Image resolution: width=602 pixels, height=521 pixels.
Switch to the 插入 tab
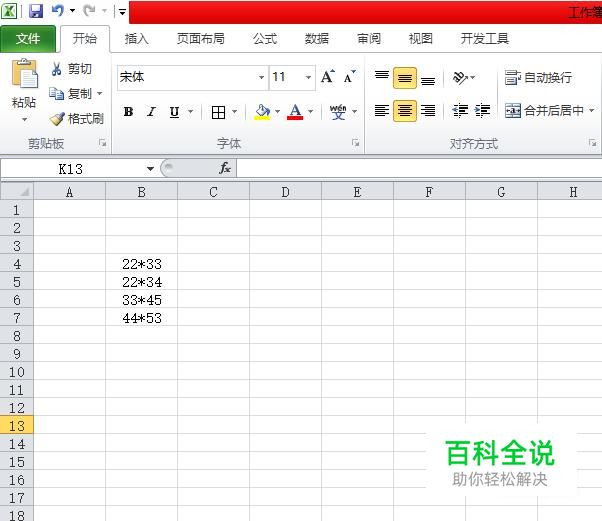tap(136, 39)
